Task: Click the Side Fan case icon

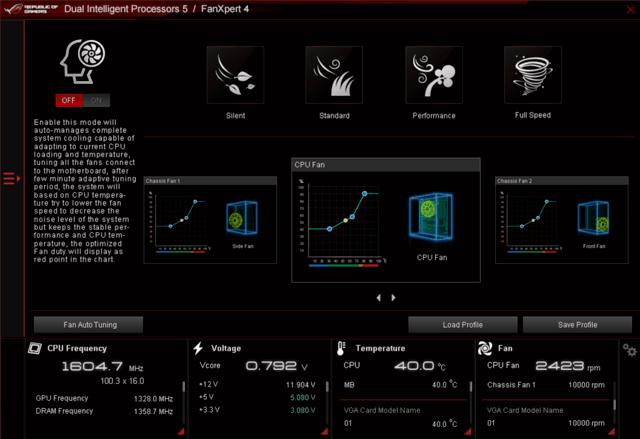Action: pyautogui.click(x=242, y=218)
